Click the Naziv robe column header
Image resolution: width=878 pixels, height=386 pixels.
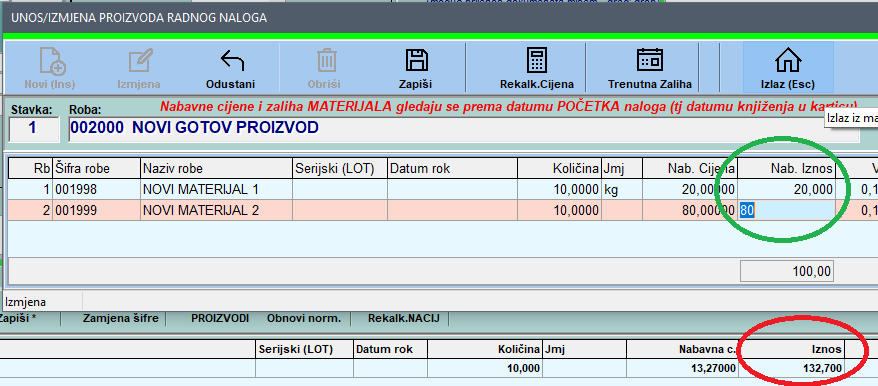point(216,169)
